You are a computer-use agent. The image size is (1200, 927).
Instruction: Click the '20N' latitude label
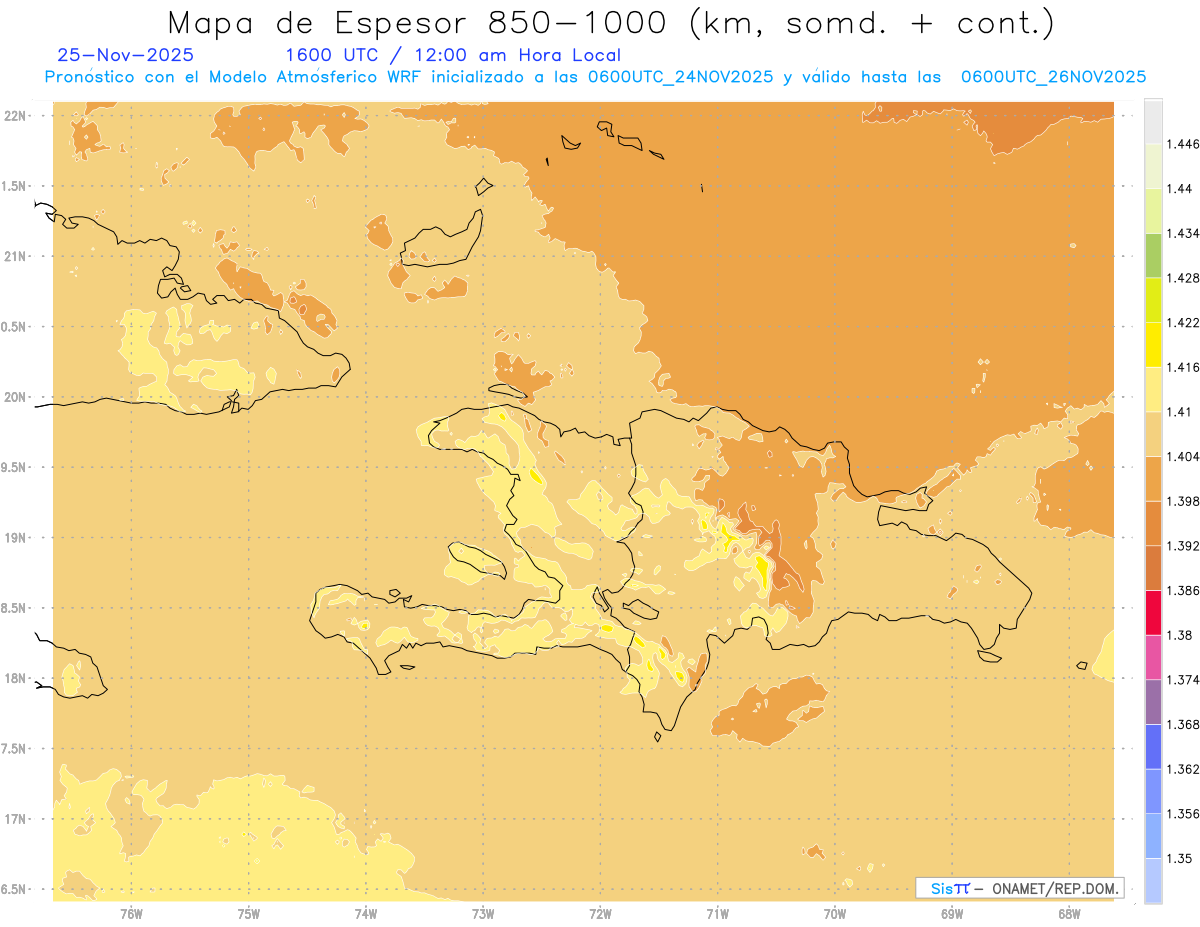click(16, 397)
